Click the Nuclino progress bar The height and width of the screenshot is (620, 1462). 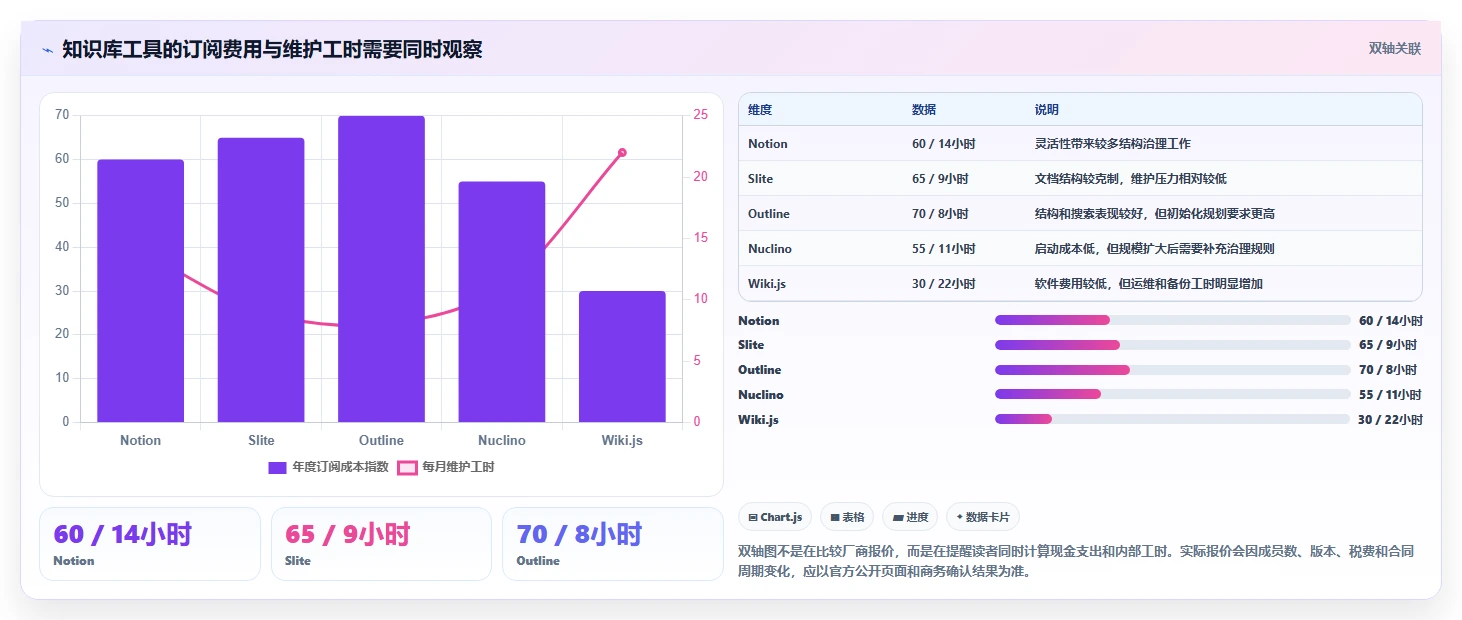pyautogui.click(x=1172, y=394)
